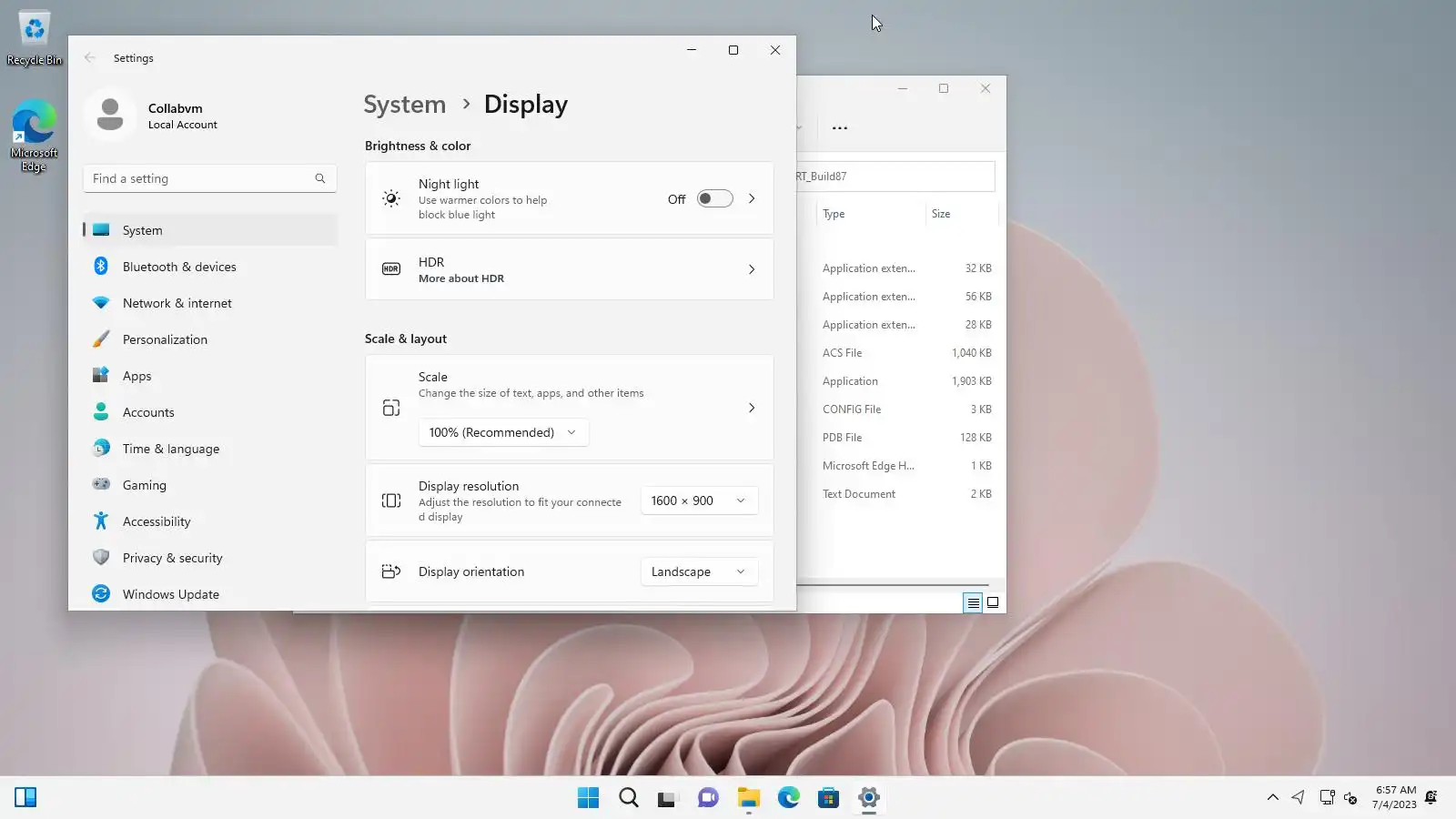Switch File Explorer to details view

973,602
